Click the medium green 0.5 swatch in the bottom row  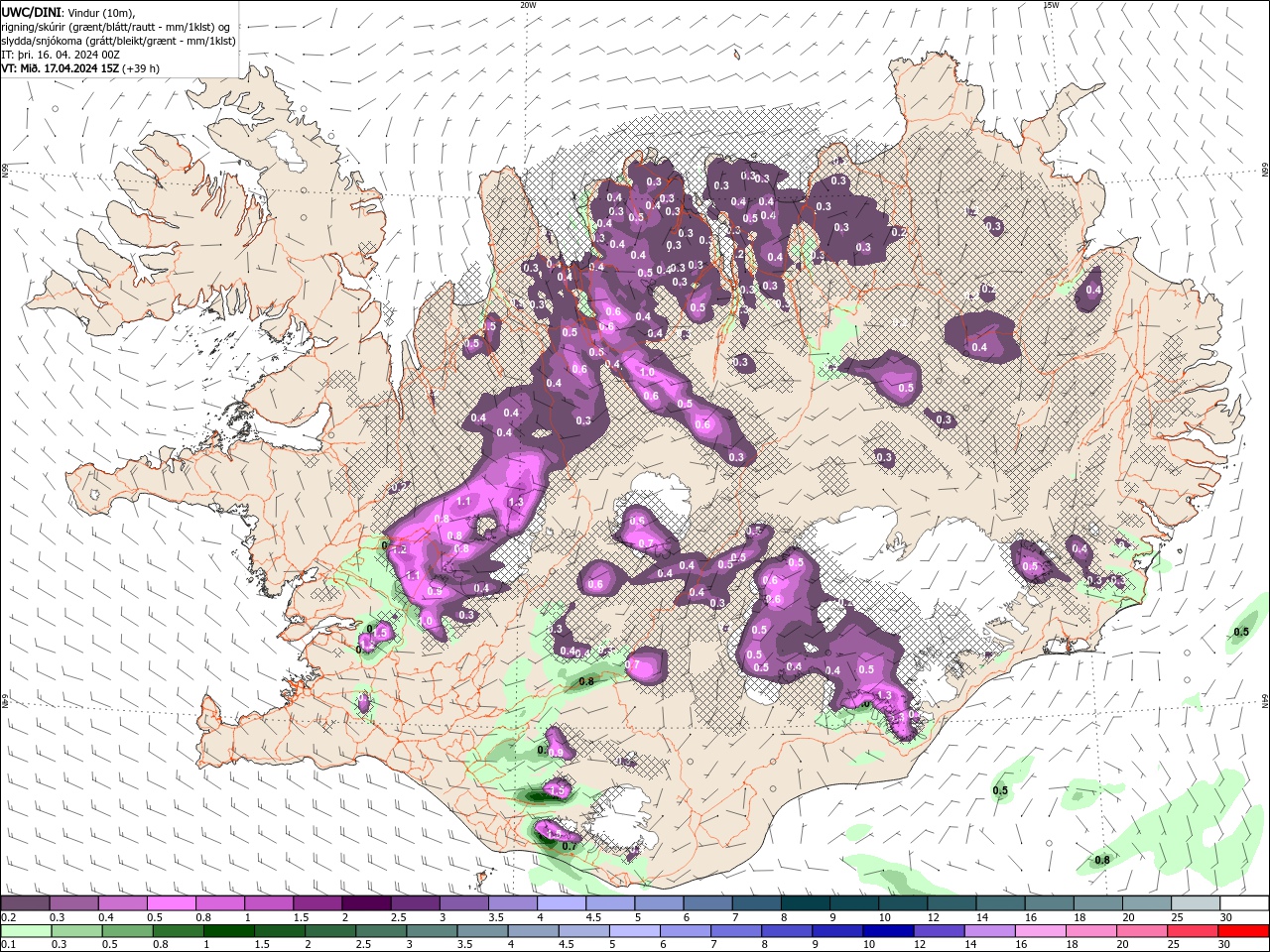coord(127,931)
